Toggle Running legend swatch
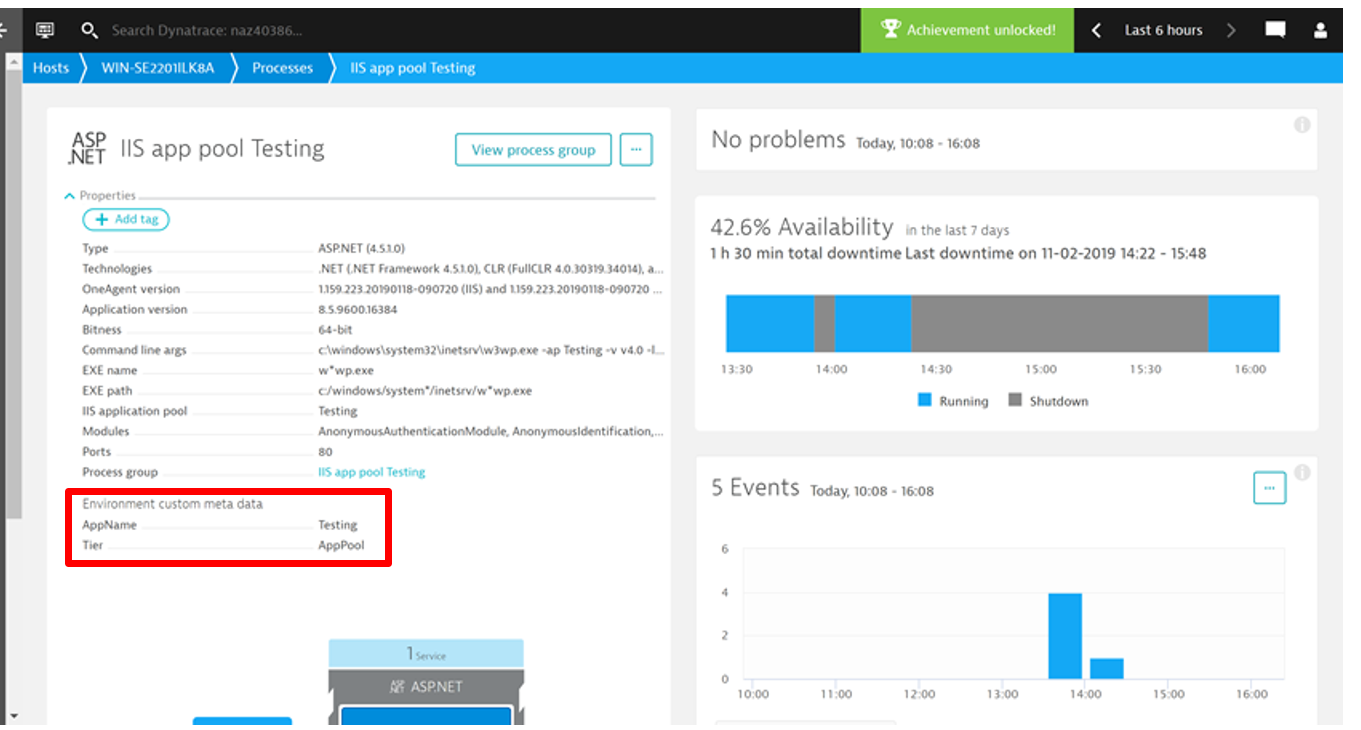 (x=924, y=400)
